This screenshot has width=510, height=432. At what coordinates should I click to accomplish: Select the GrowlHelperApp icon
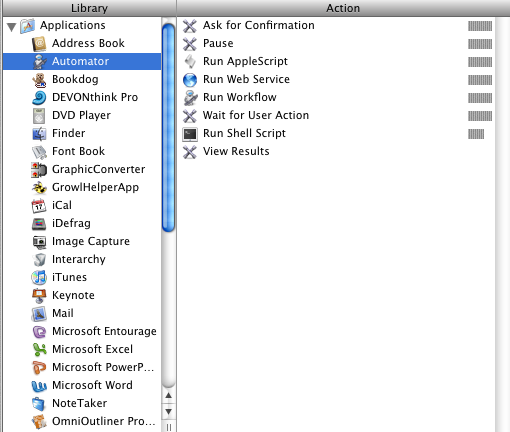point(39,188)
